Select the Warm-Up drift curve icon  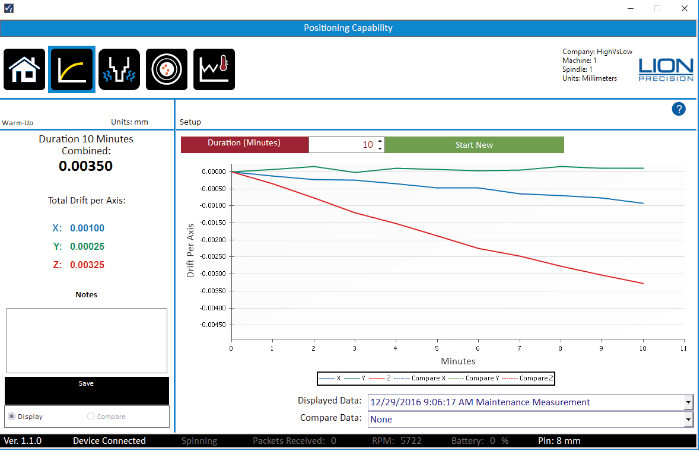pyautogui.click(x=71, y=70)
